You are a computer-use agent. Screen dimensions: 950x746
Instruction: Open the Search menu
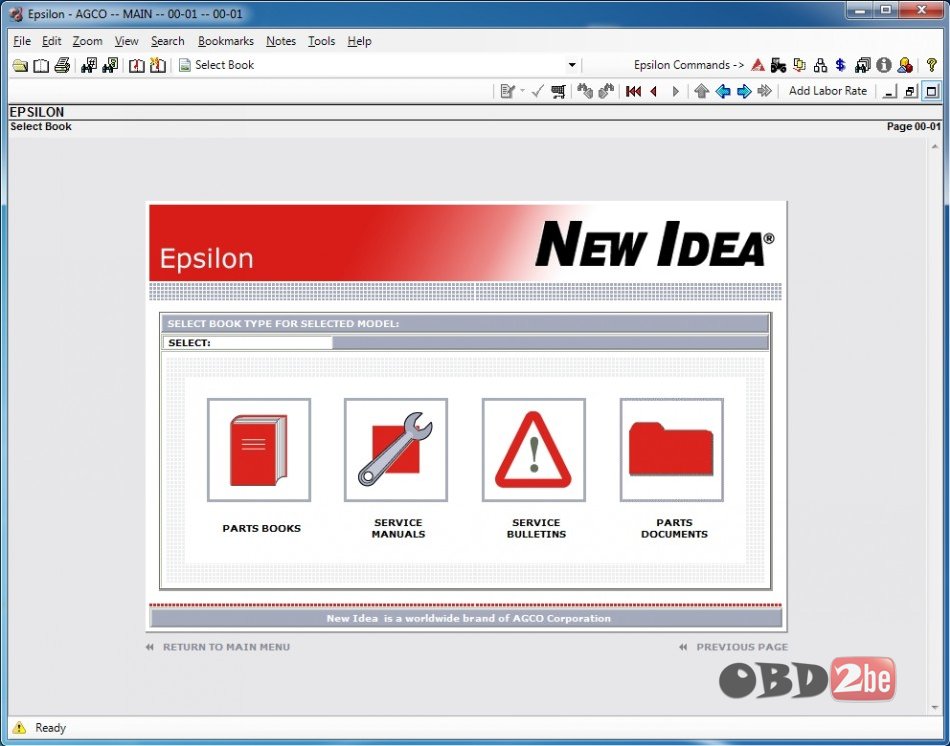click(x=168, y=41)
